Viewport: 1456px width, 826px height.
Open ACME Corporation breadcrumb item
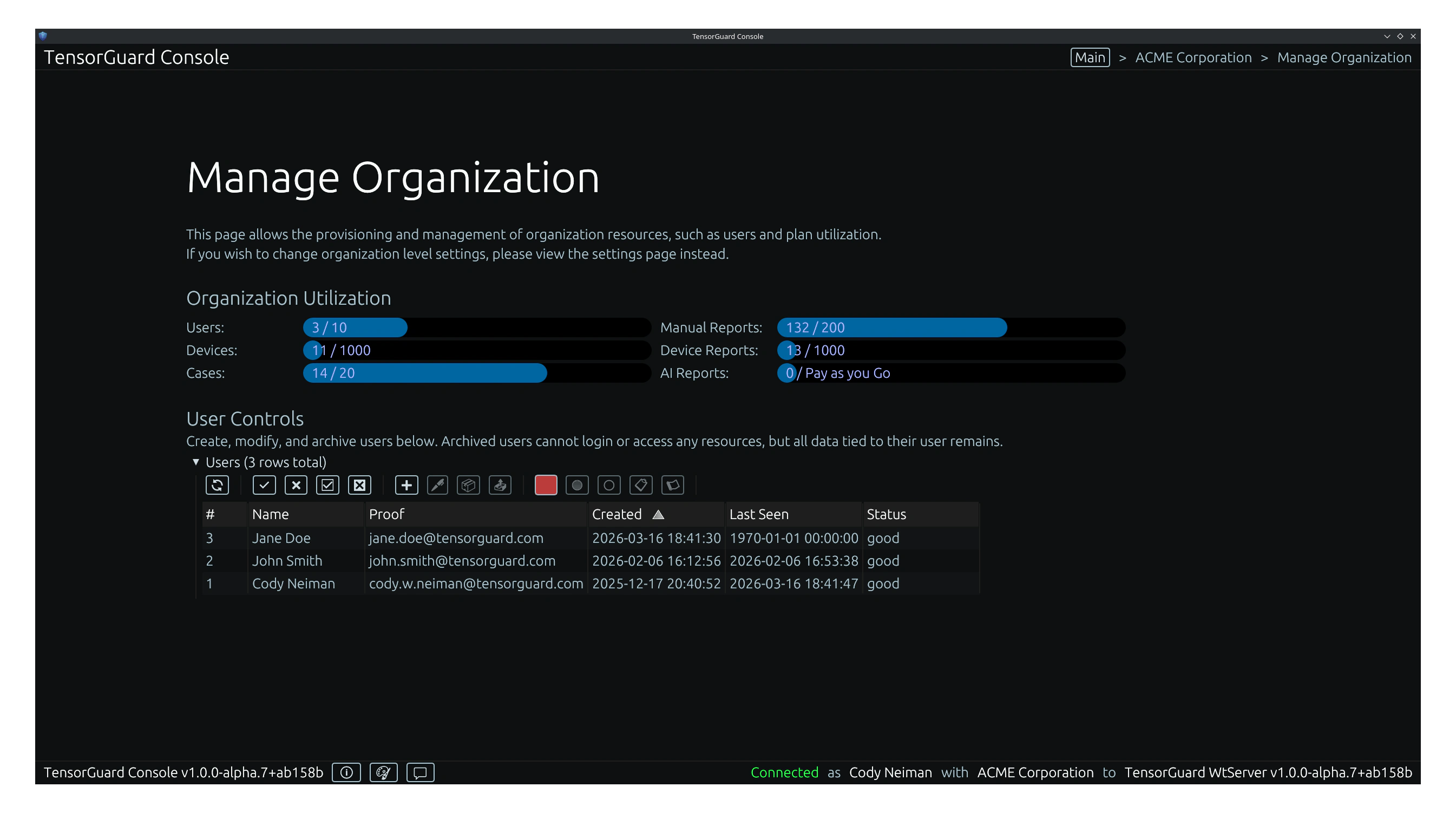coord(1193,57)
